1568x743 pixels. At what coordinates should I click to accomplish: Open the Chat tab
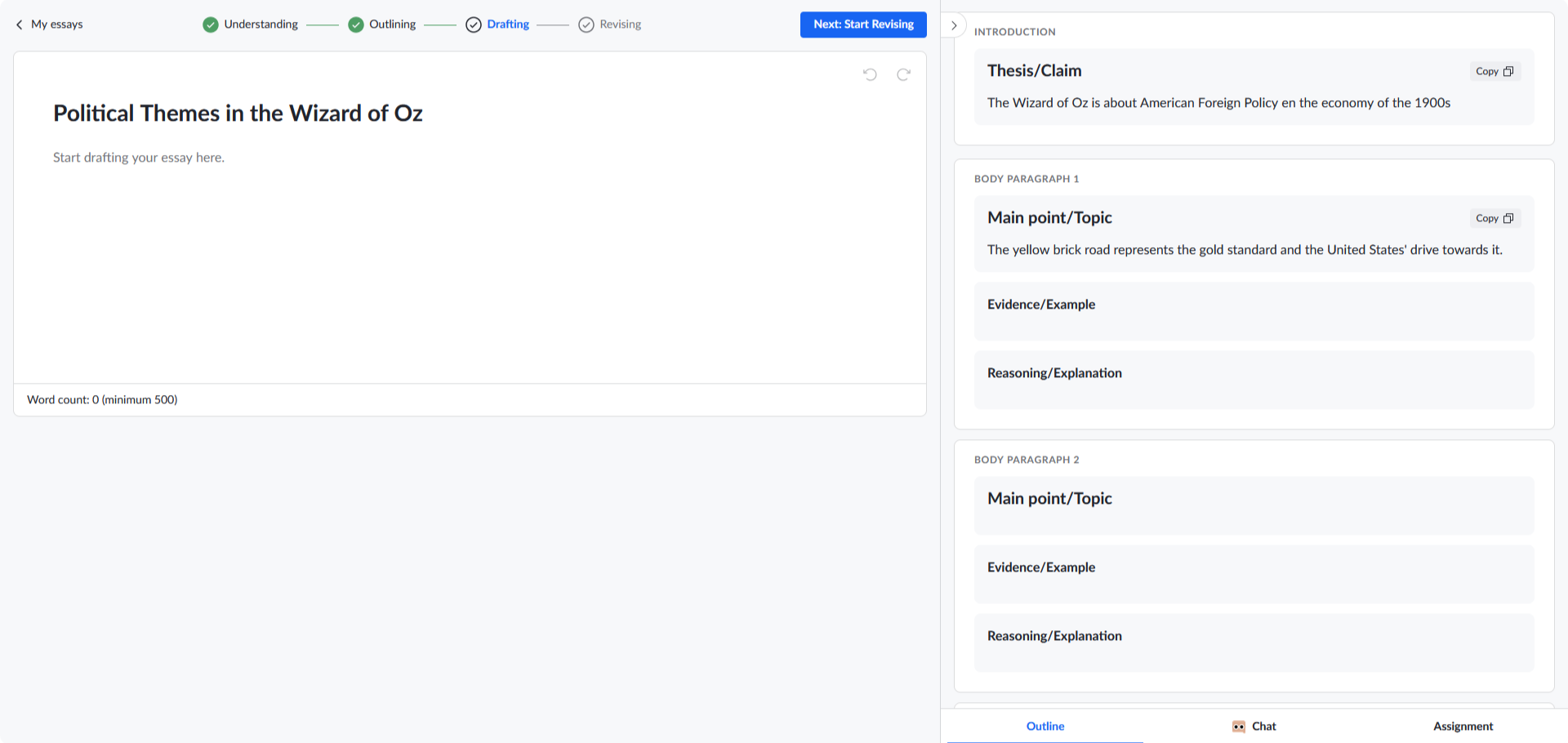coord(1254,726)
